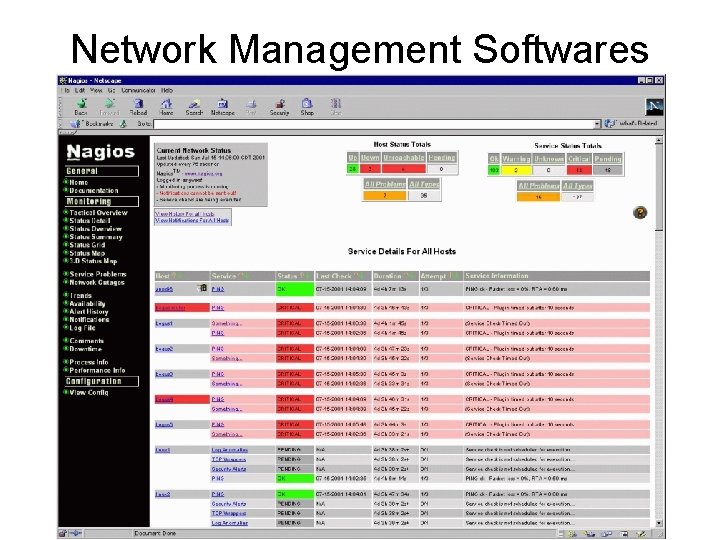The width and height of the screenshot is (720, 540).
Task: Click Unreachable in Host Status Totals
Action: coord(404,158)
